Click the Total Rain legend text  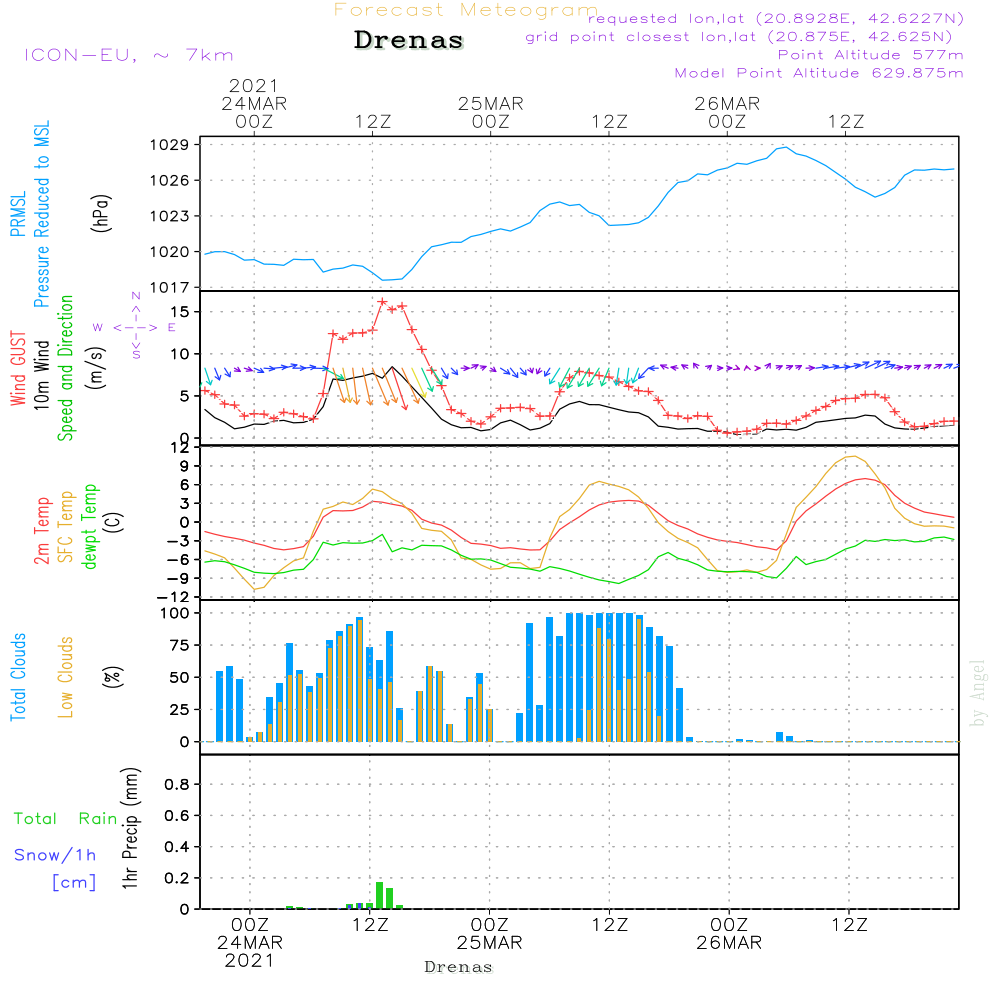(65, 819)
